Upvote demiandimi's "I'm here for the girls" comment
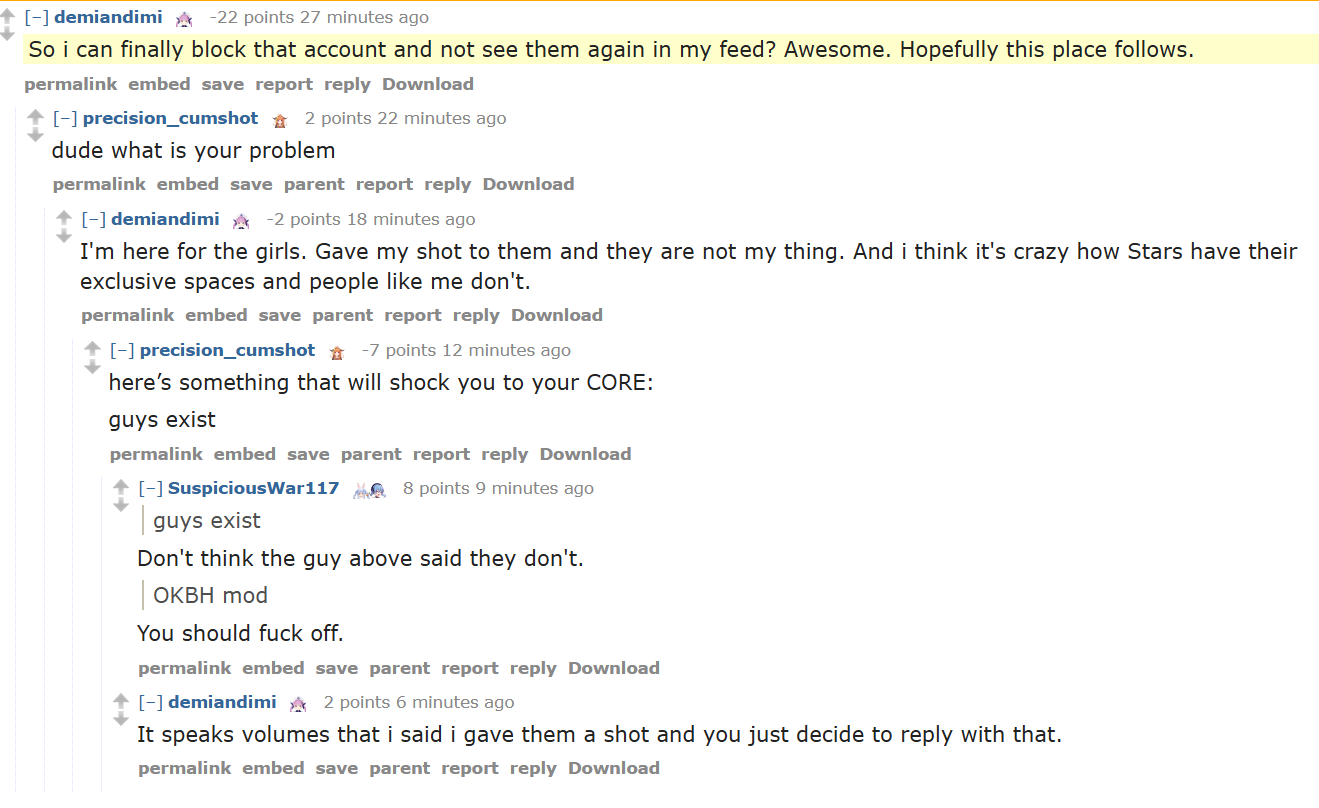This screenshot has height=808, width=1319. tap(64, 217)
